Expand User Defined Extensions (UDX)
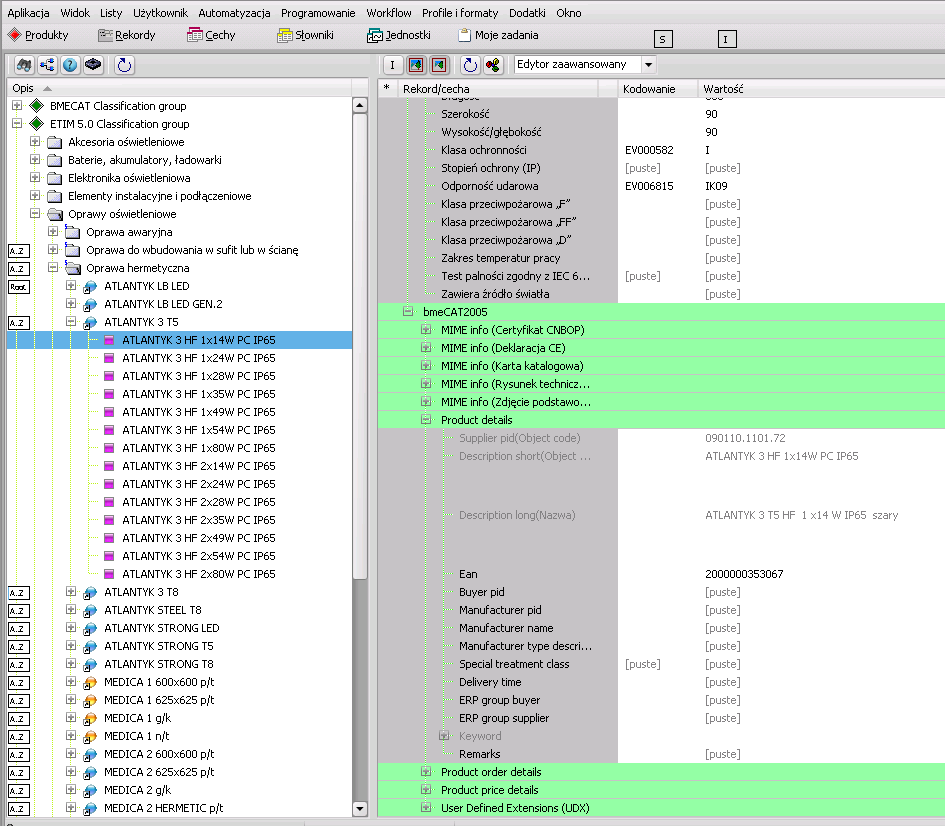The height and width of the screenshot is (826, 945). click(426, 807)
